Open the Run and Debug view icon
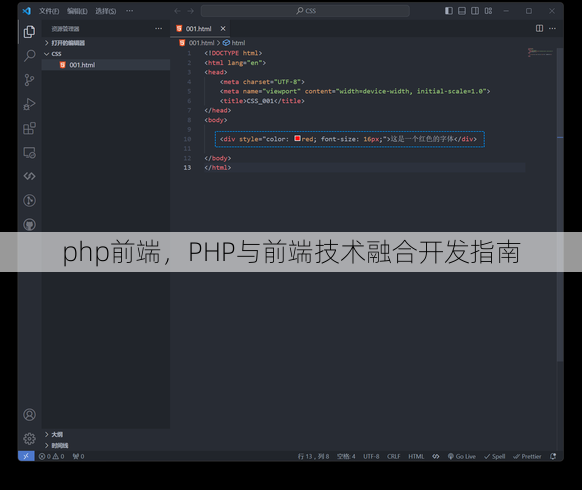 pos(29,104)
